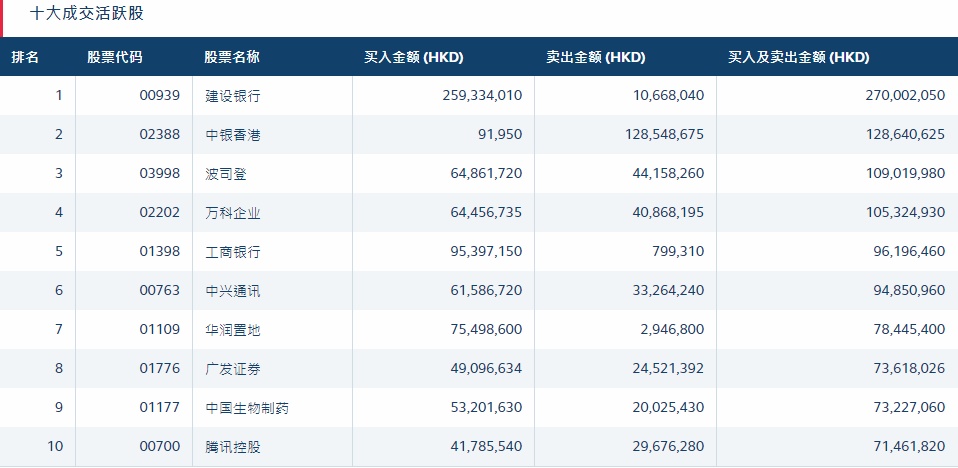The height and width of the screenshot is (468, 958).
Task: Click sell amount 20,025,430
Action: (668, 408)
